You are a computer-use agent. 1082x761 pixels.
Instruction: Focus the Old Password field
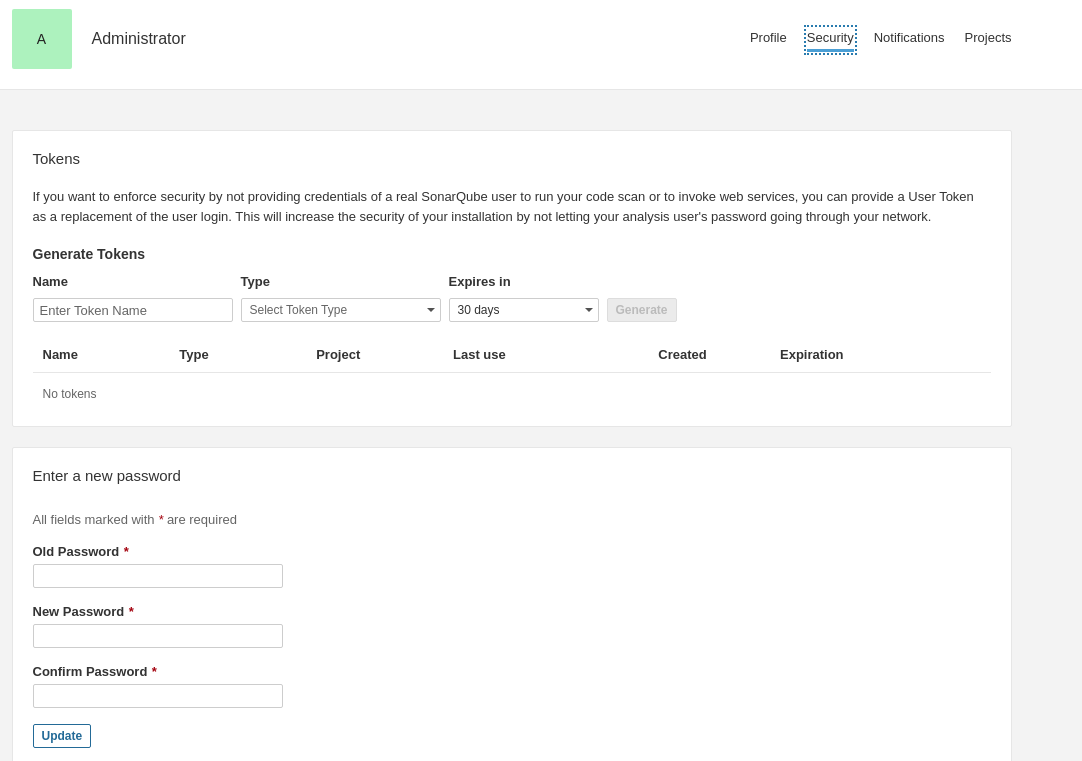157,575
